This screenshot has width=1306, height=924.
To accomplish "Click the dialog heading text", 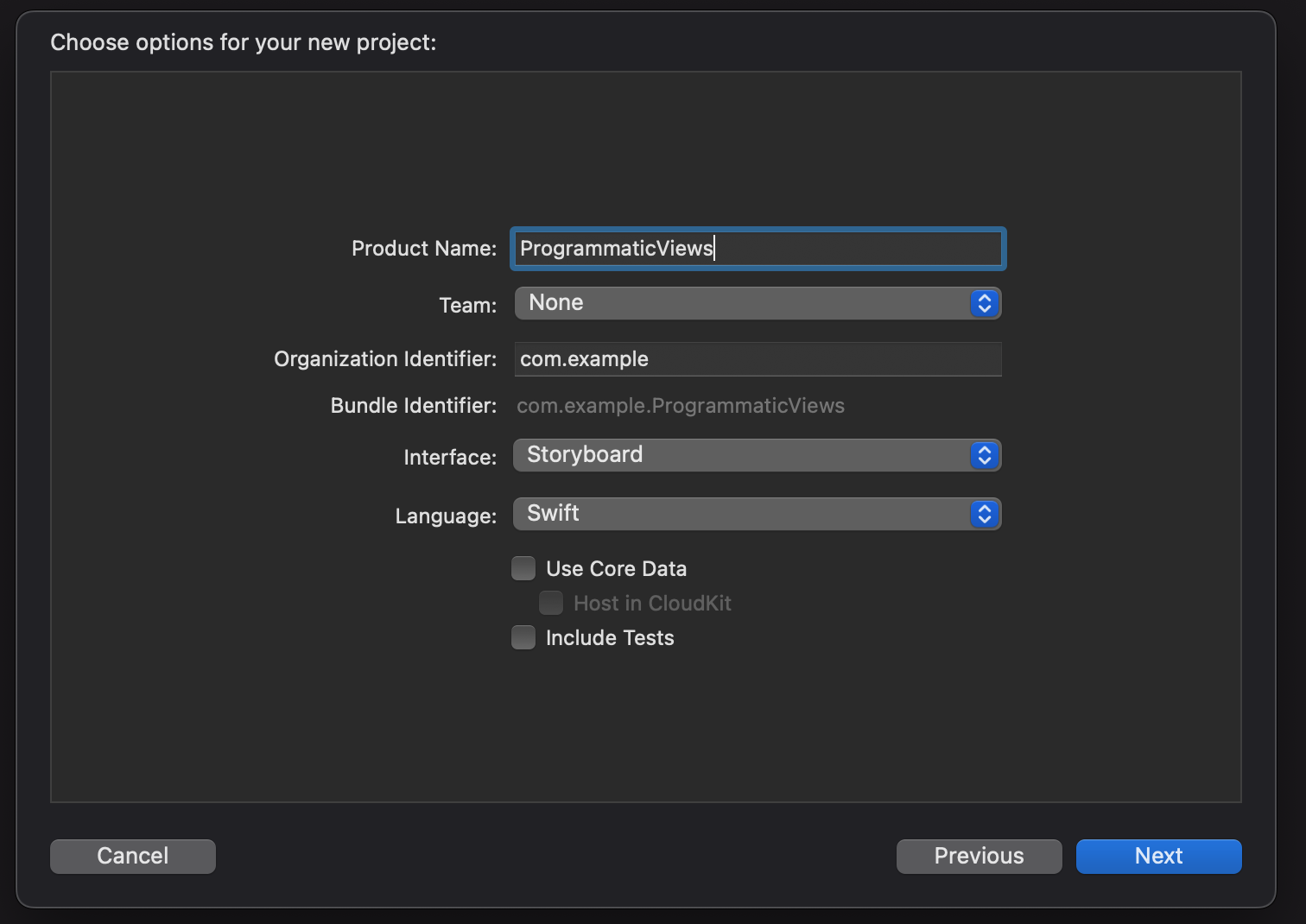I will pyautogui.click(x=243, y=42).
